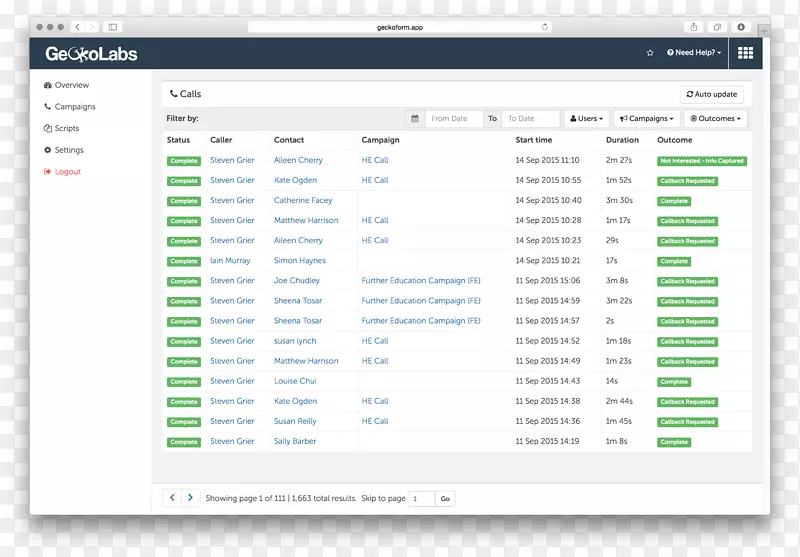
Task: Open the Campaigns filter dropdown
Action: (648, 119)
